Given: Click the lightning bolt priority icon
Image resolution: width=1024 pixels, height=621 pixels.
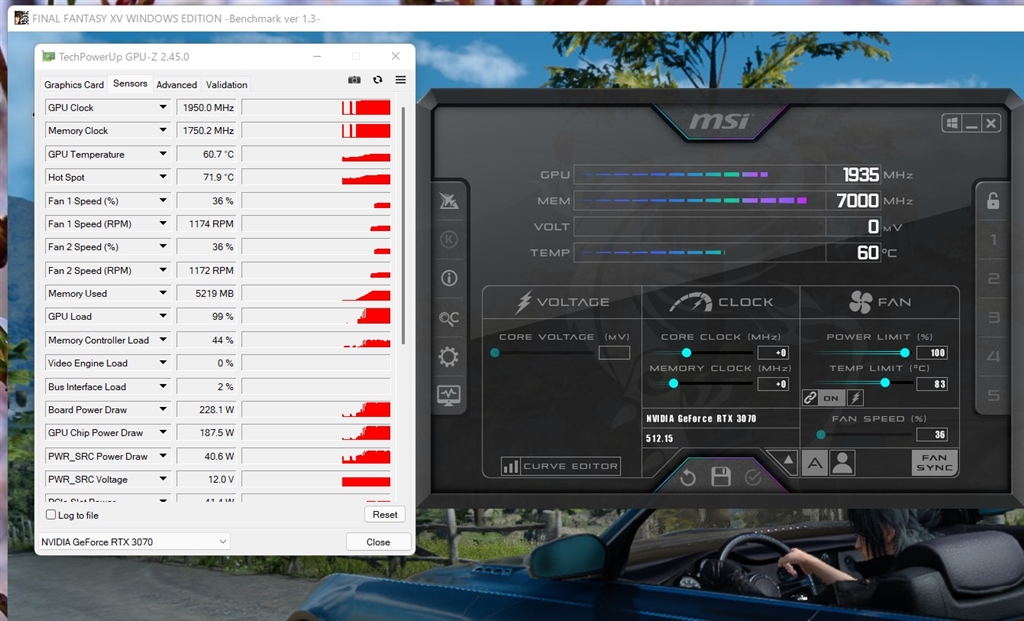Looking at the screenshot, I should (x=855, y=398).
